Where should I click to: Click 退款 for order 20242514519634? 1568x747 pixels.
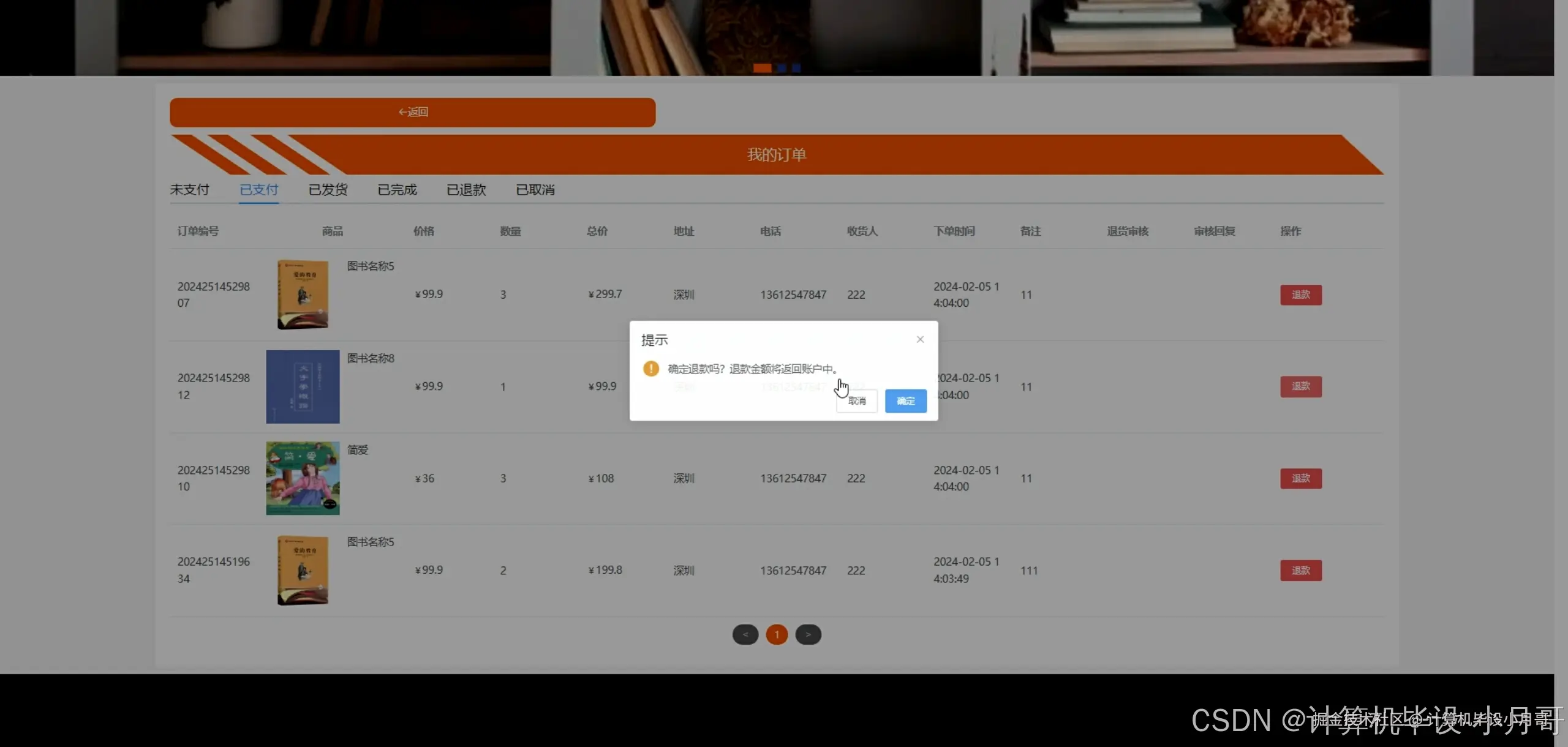pyautogui.click(x=1300, y=570)
